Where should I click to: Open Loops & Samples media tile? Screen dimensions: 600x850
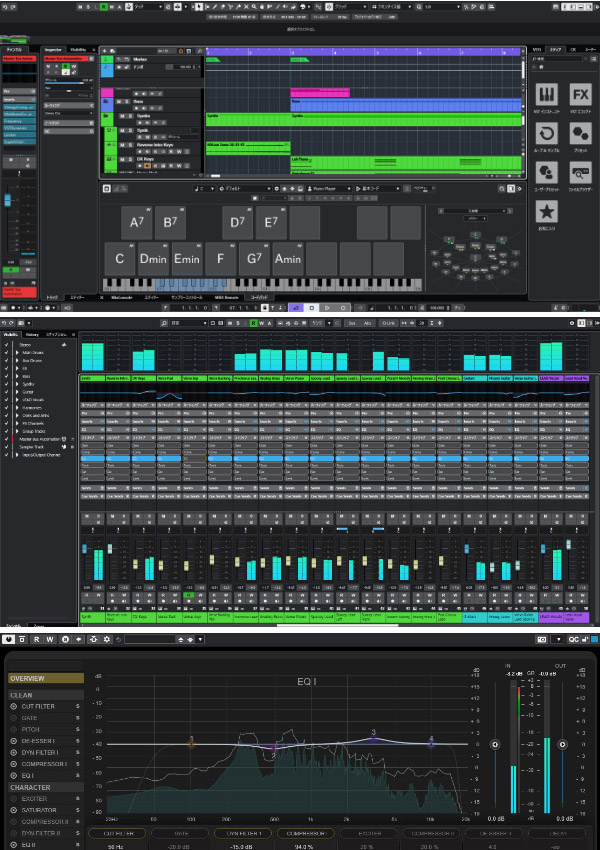[546, 133]
